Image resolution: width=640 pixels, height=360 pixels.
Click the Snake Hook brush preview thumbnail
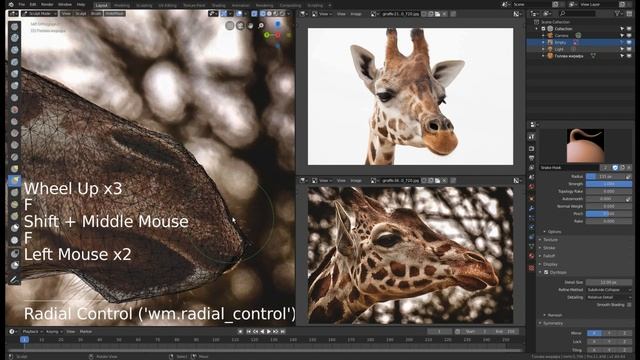coord(585,146)
